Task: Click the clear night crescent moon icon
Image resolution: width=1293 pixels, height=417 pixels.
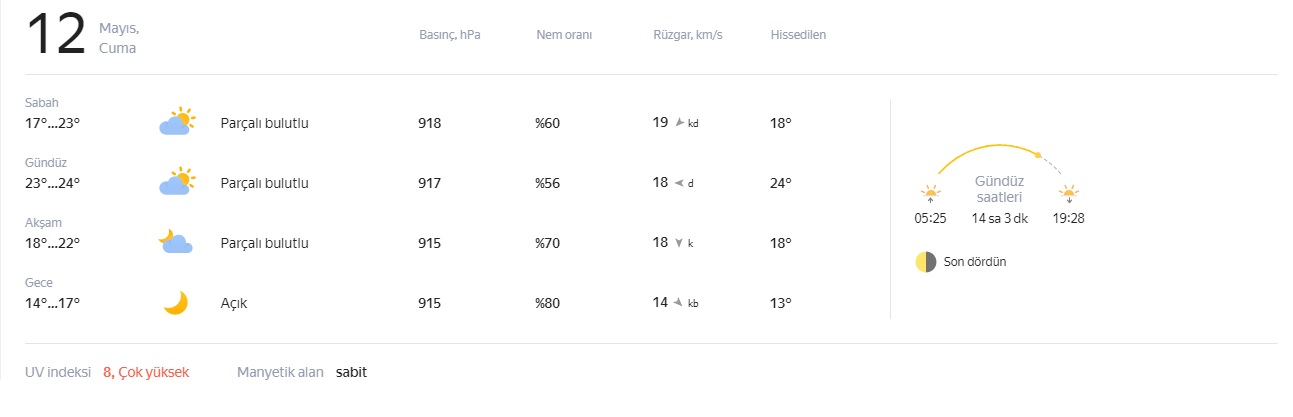Action: [x=176, y=302]
